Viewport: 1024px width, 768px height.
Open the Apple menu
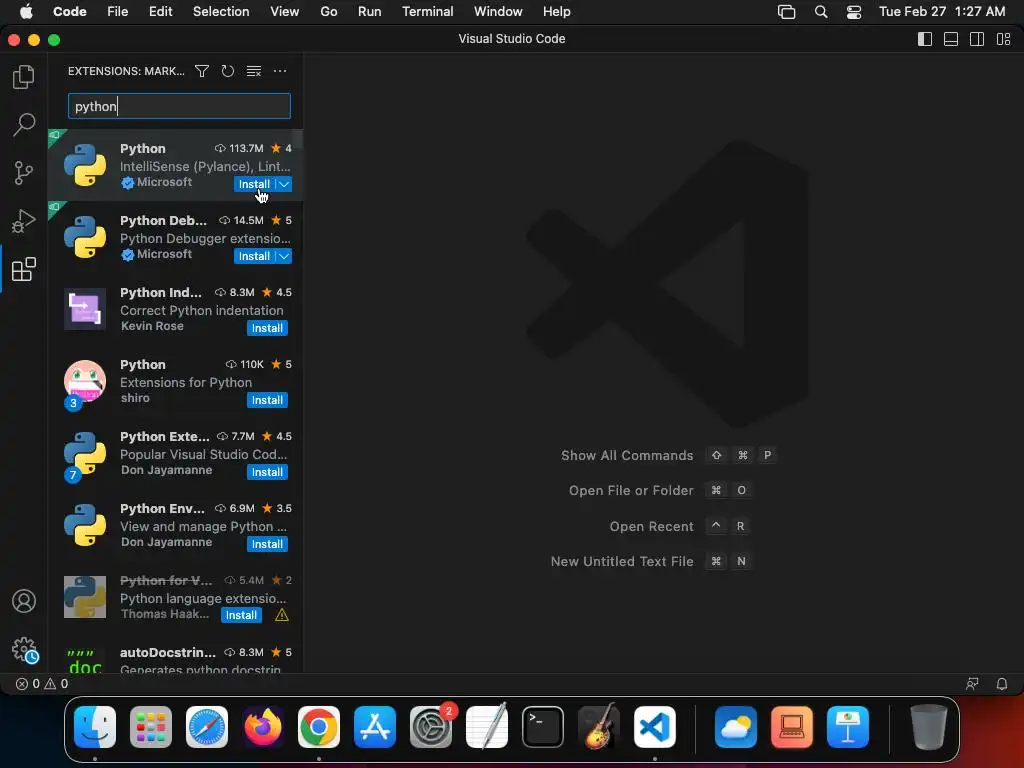[x=26, y=12]
